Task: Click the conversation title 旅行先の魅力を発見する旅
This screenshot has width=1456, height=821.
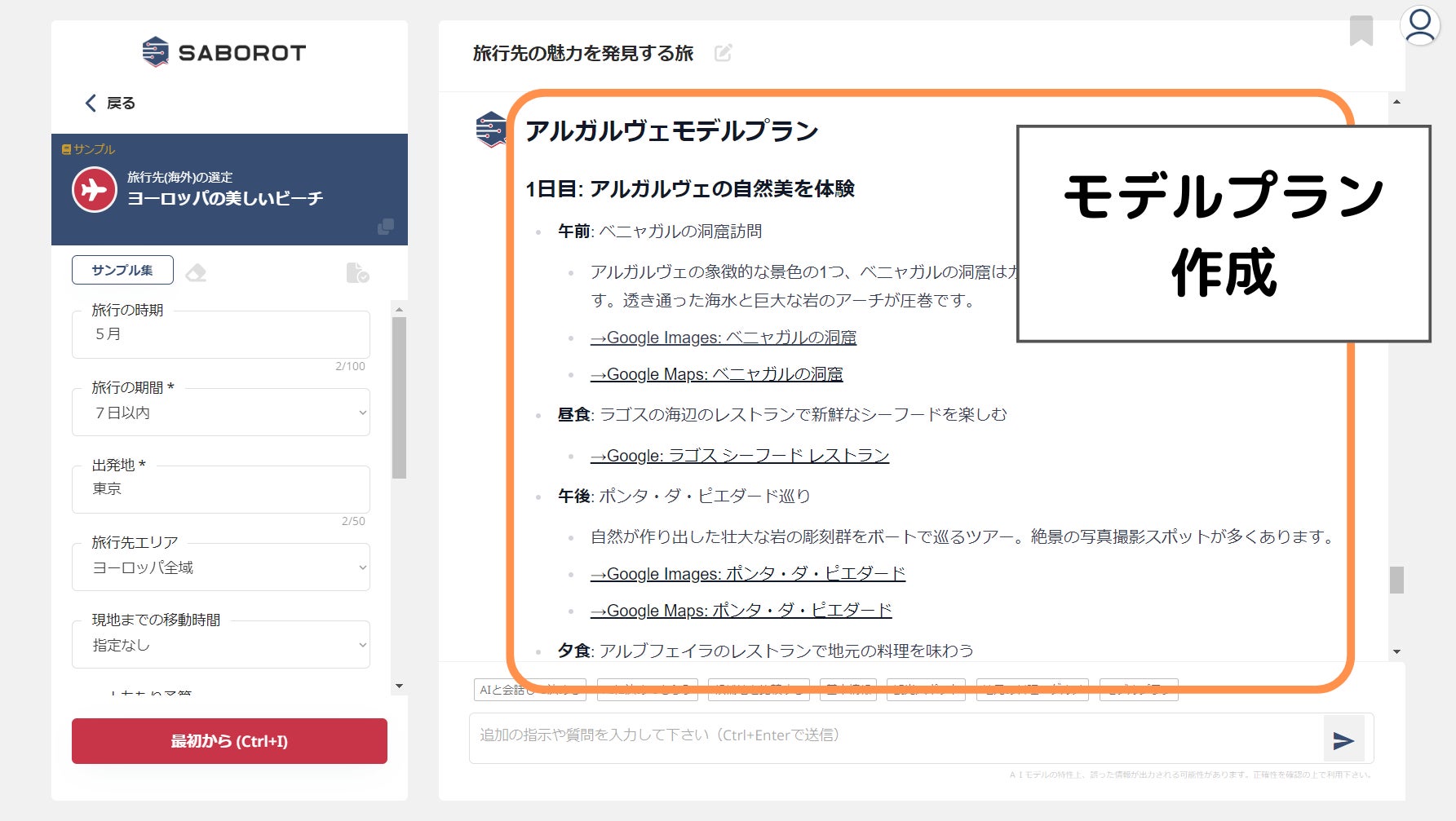Action: (583, 53)
